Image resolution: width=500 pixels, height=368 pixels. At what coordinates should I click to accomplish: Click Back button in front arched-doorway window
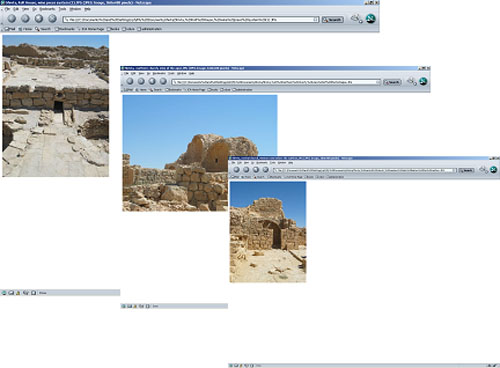coord(236,170)
